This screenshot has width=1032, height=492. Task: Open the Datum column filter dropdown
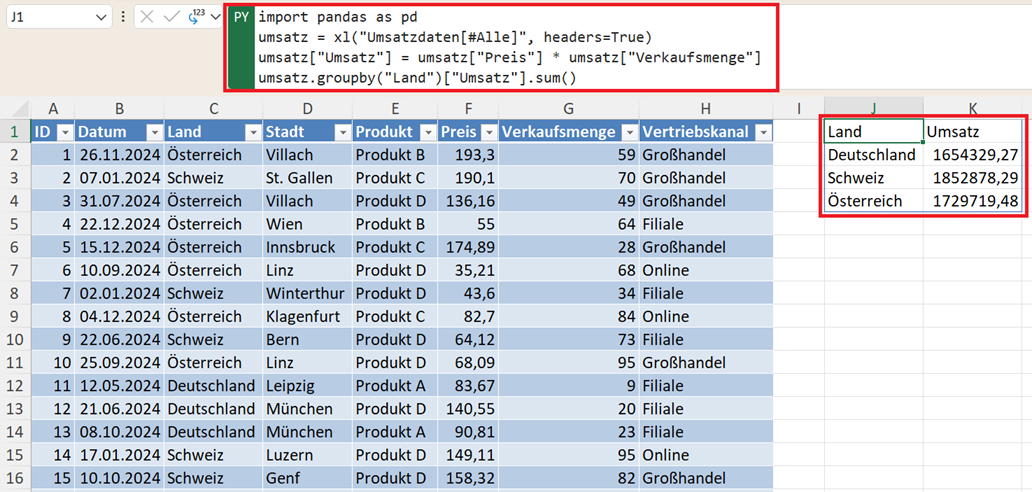(x=154, y=132)
